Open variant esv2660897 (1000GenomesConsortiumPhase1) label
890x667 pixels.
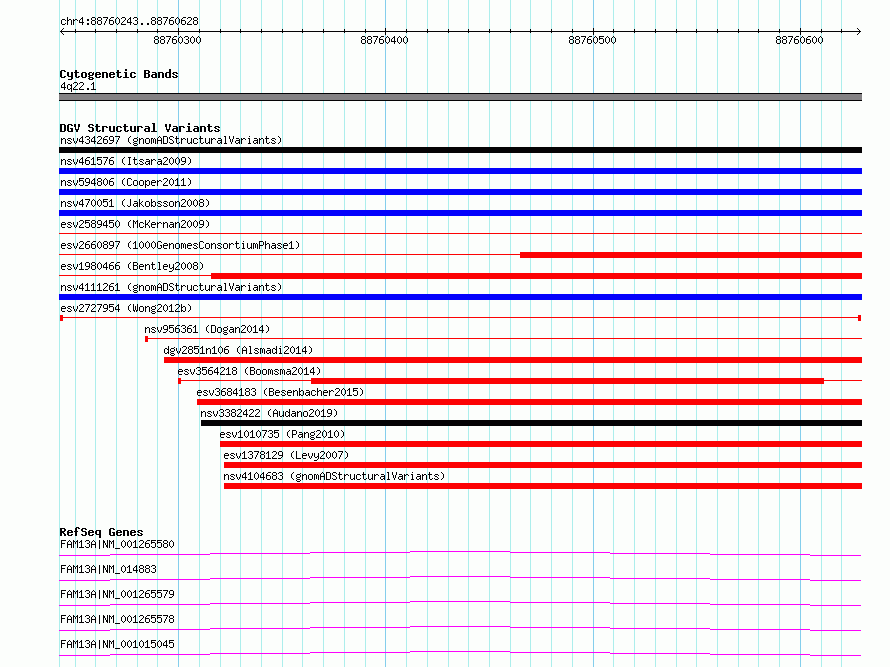[180, 245]
